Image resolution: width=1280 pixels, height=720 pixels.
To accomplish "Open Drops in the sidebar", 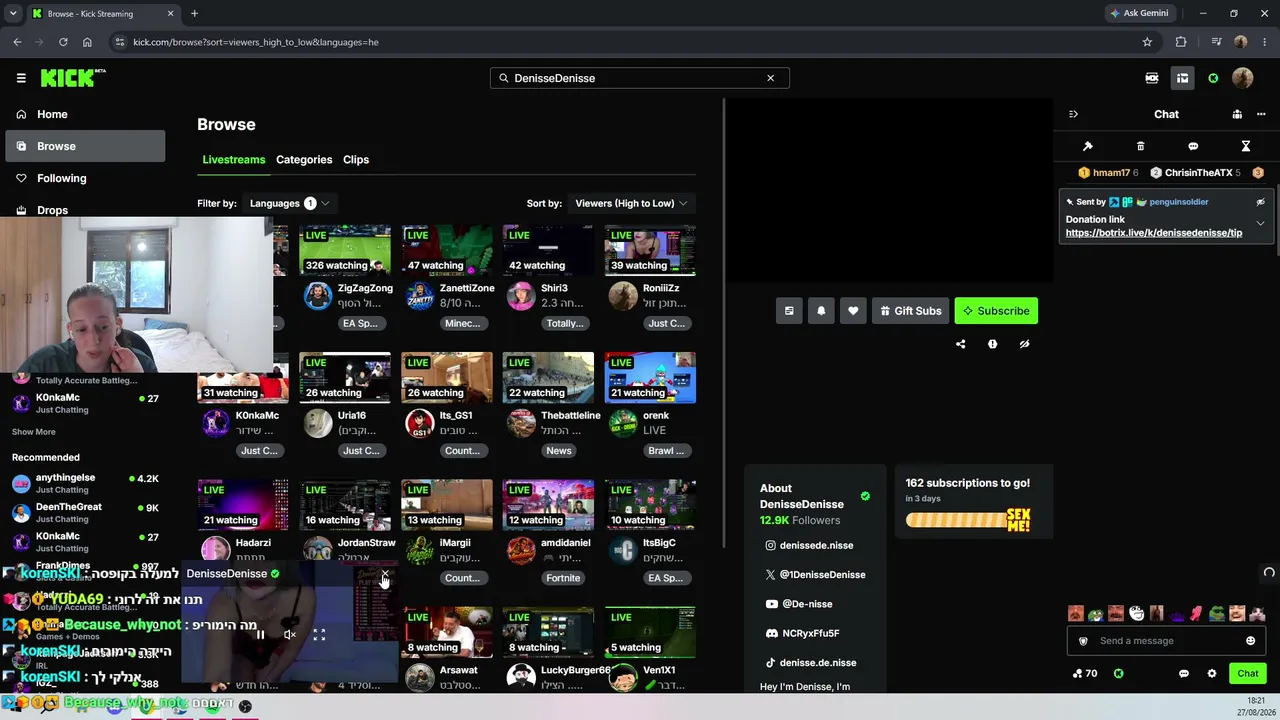I will [x=85, y=210].
